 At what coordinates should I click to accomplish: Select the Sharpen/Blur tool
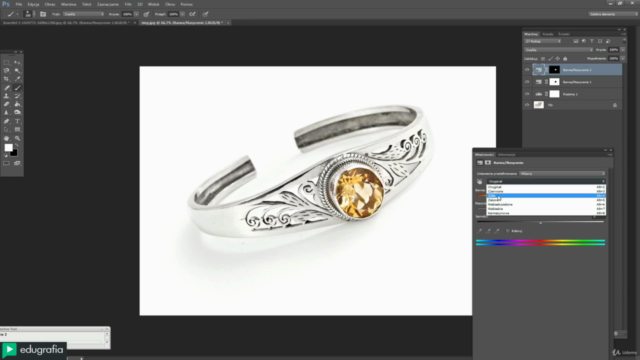coord(7,112)
